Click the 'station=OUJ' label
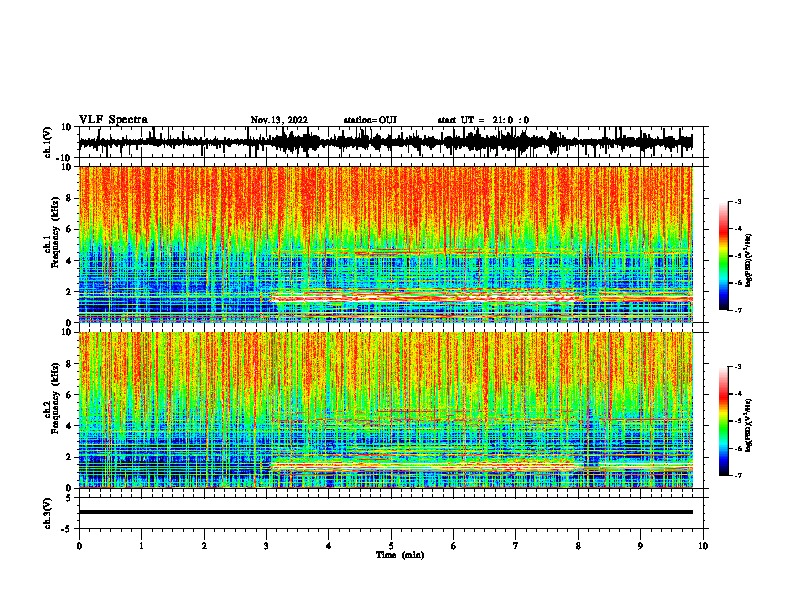 (370, 120)
